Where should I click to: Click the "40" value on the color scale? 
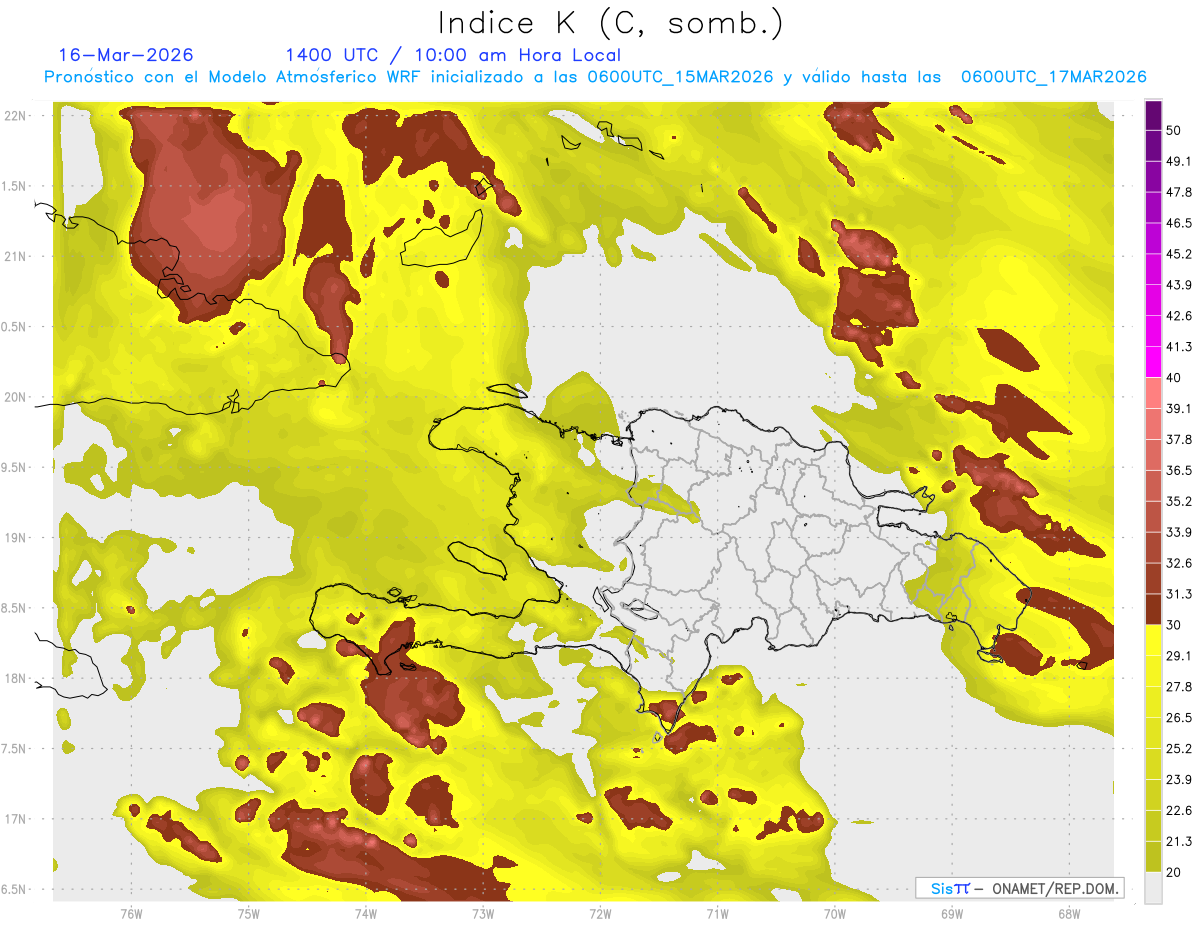1175,378
